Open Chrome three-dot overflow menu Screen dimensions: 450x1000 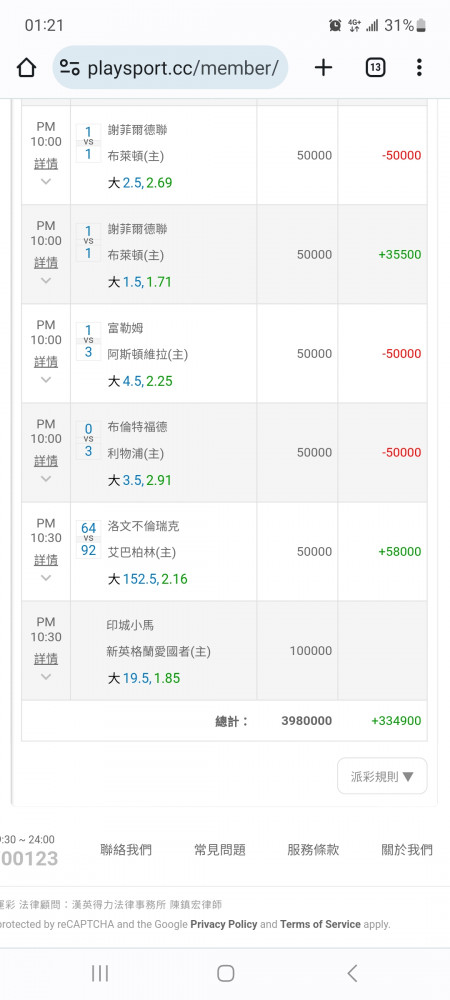[x=419, y=67]
